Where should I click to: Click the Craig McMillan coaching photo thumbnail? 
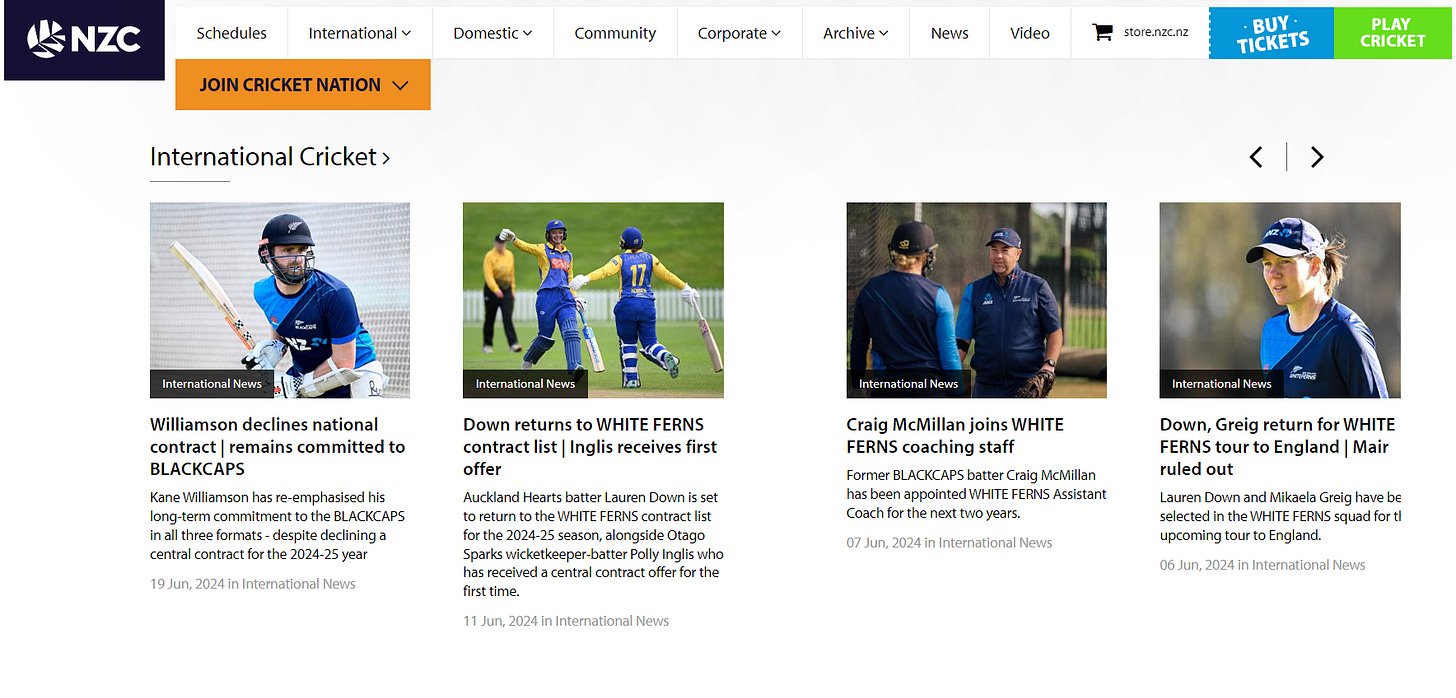[x=976, y=300]
